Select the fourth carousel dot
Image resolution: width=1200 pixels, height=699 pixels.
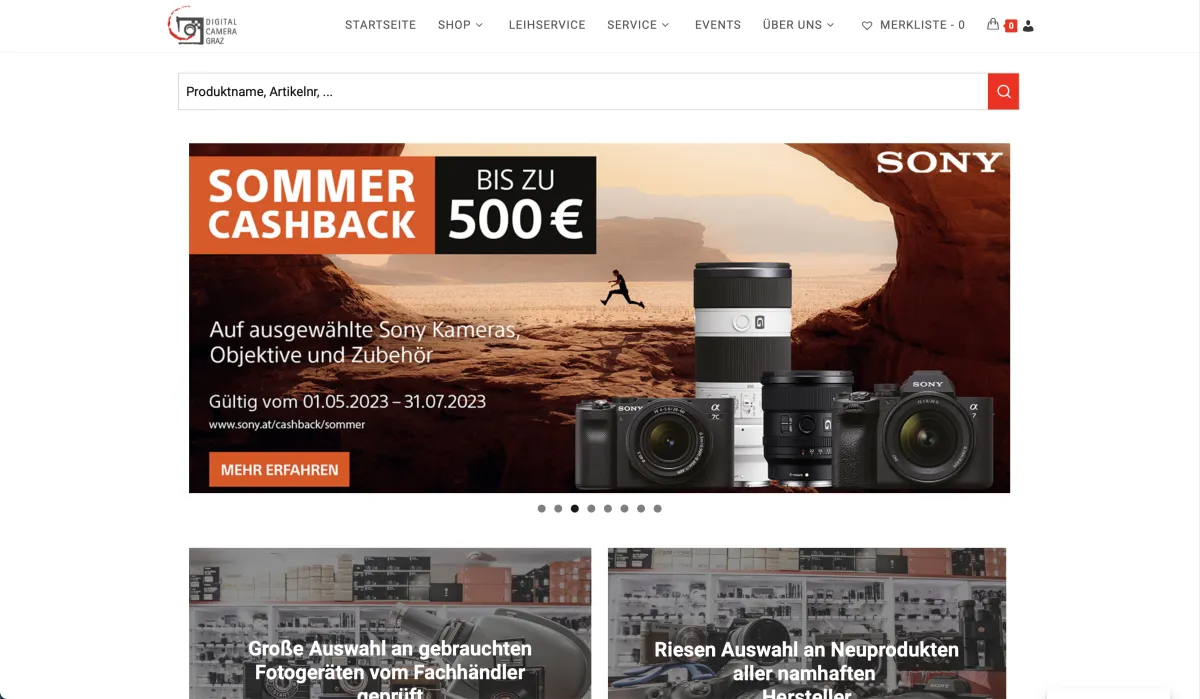(x=591, y=508)
